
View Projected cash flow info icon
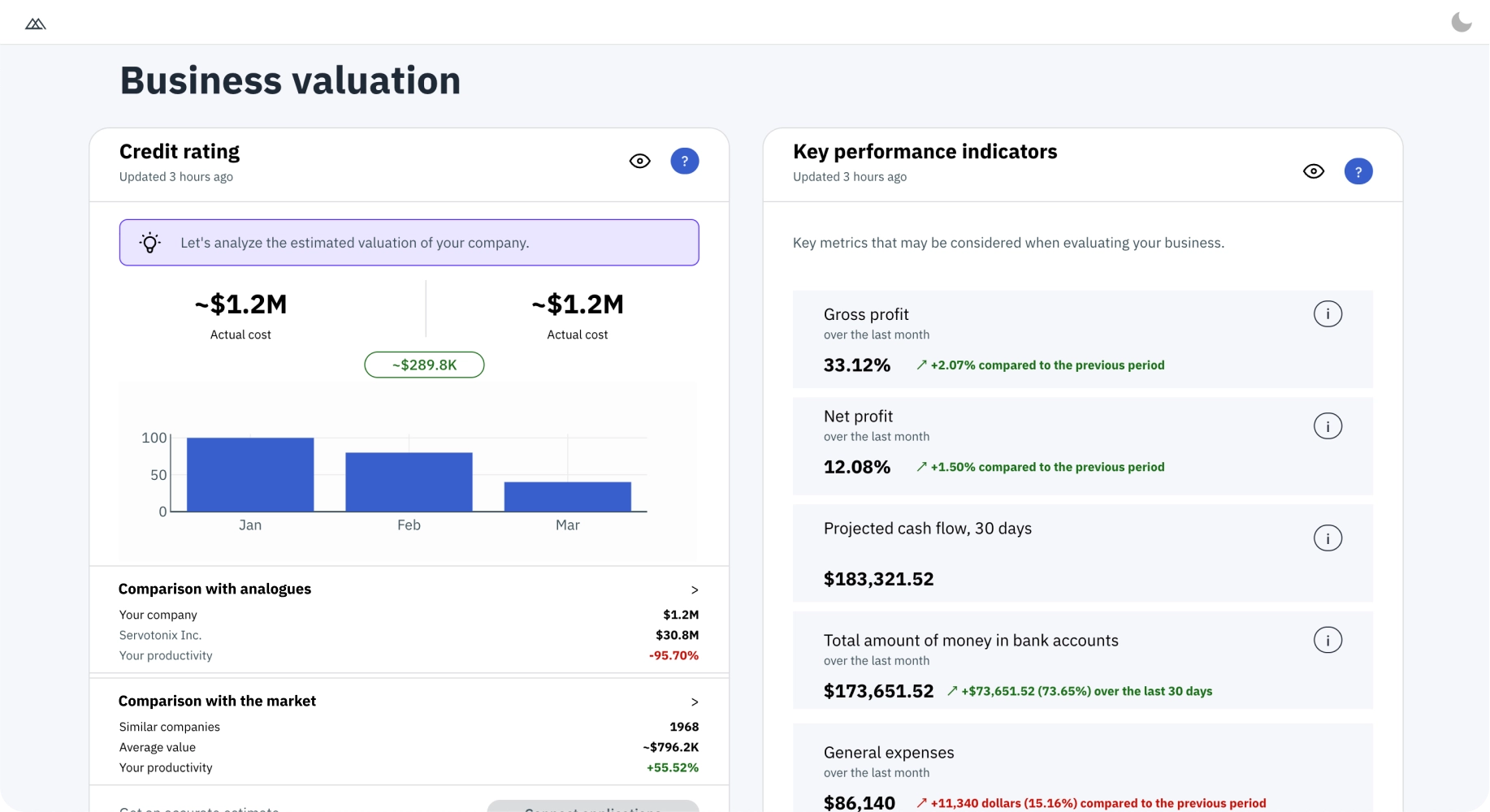[1328, 538]
